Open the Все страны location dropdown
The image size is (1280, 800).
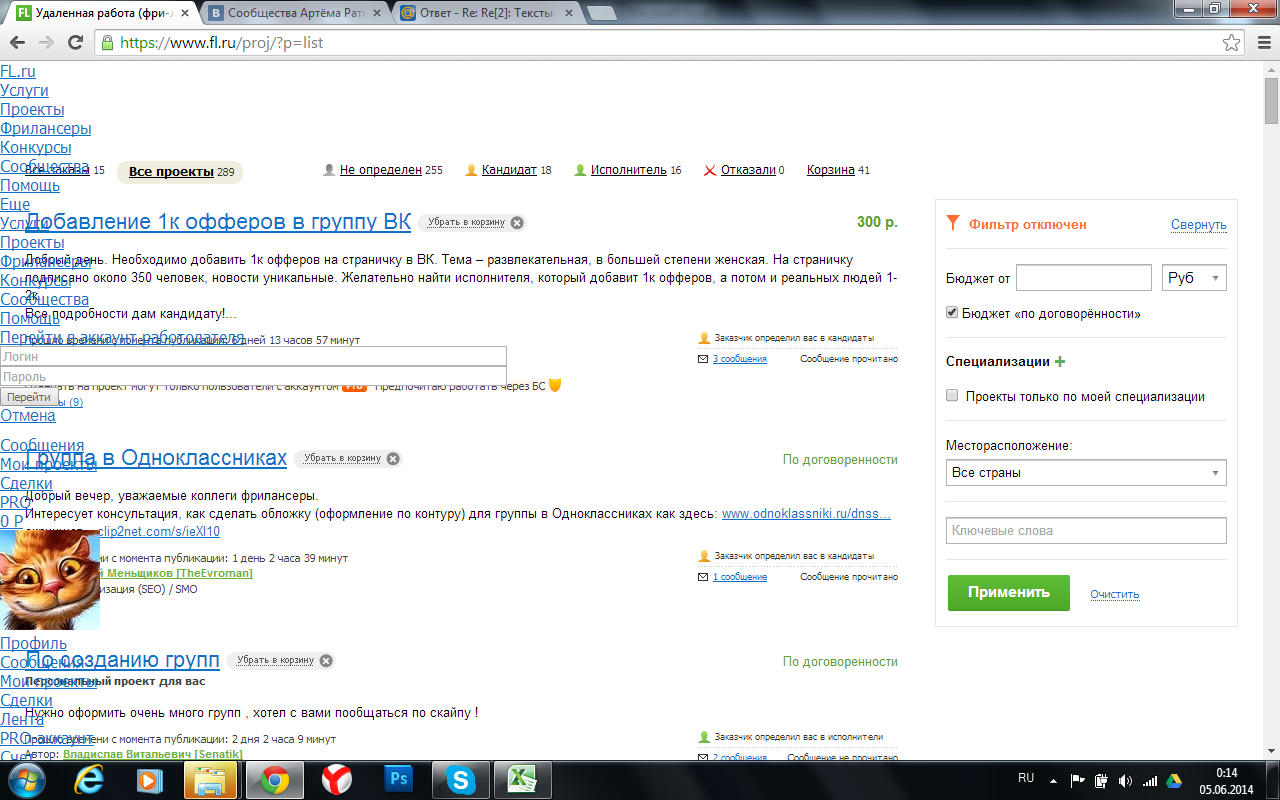[x=1086, y=472]
